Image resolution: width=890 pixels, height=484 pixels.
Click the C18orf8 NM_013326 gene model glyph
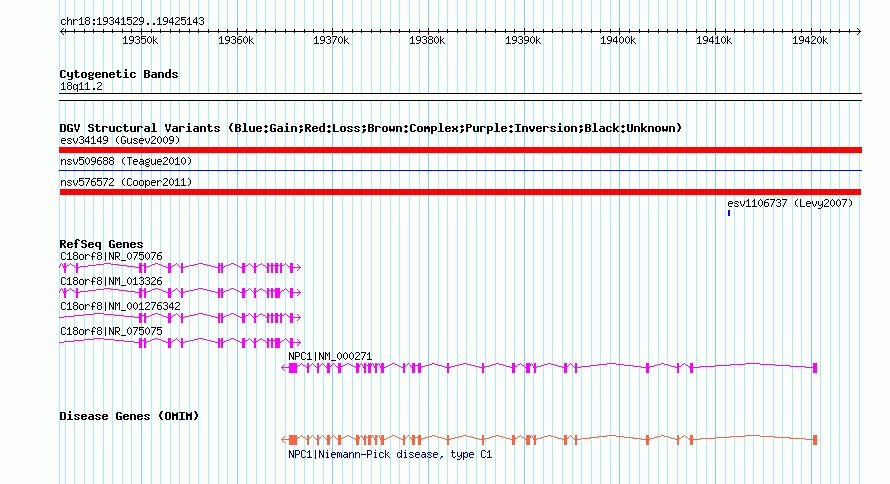(x=180, y=293)
